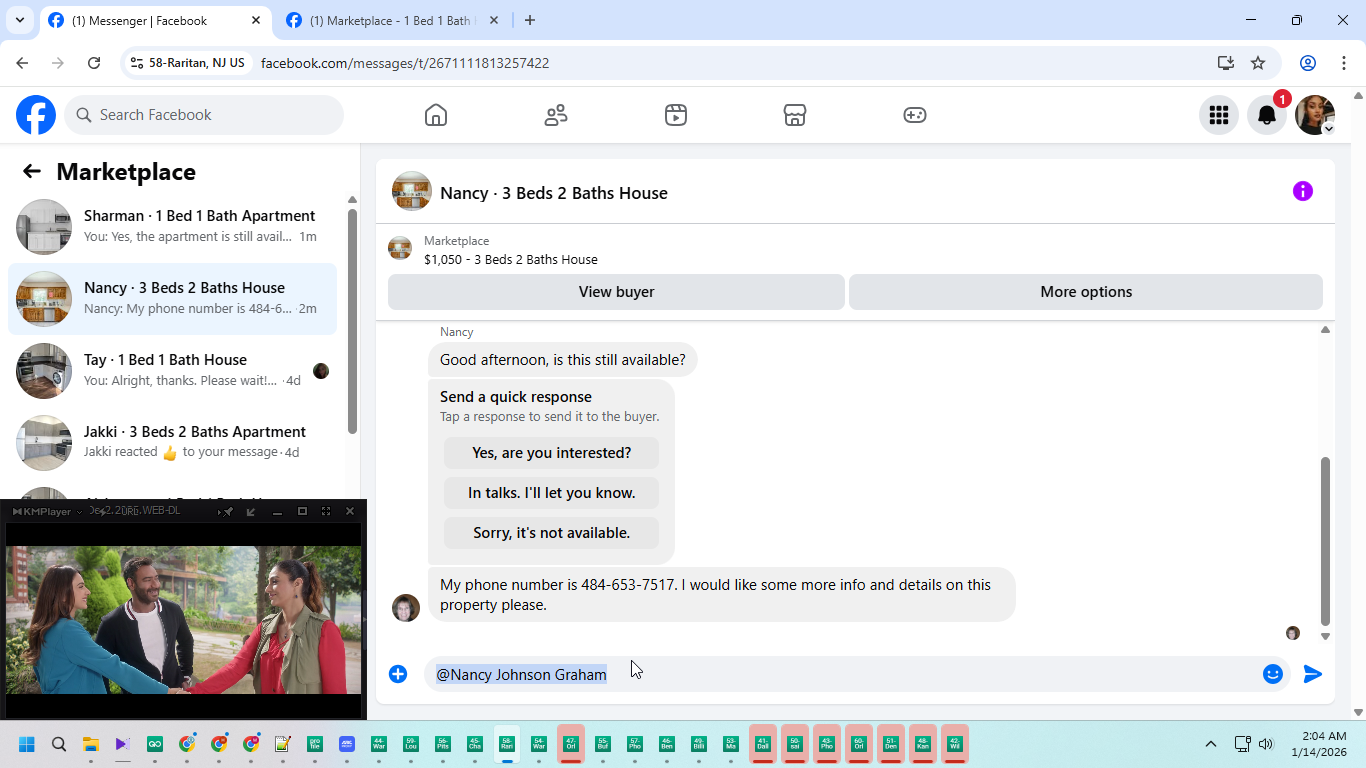Open the emoji picker in message box
Image resolution: width=1366 pixels, height=768 pixels.
pyautogui.click(x=1273, y=674)
